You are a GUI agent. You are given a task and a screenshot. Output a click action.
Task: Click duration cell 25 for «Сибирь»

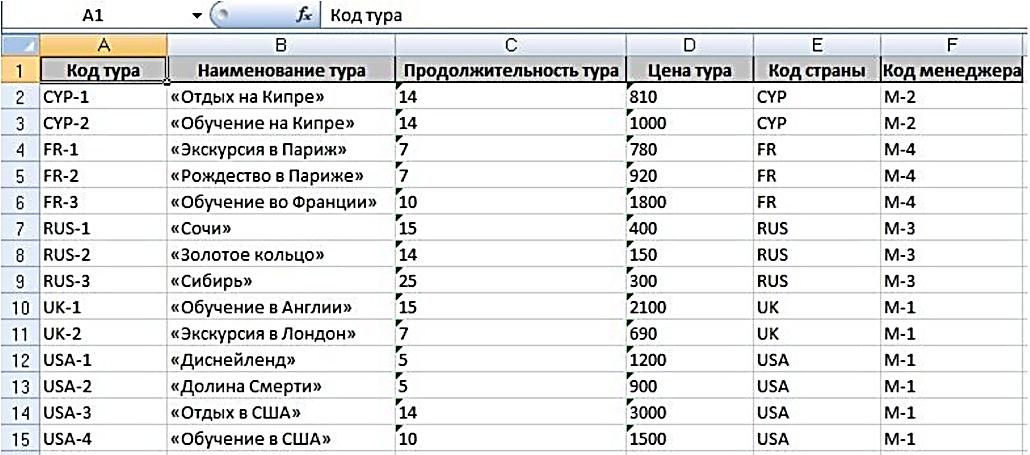(510, 281)
